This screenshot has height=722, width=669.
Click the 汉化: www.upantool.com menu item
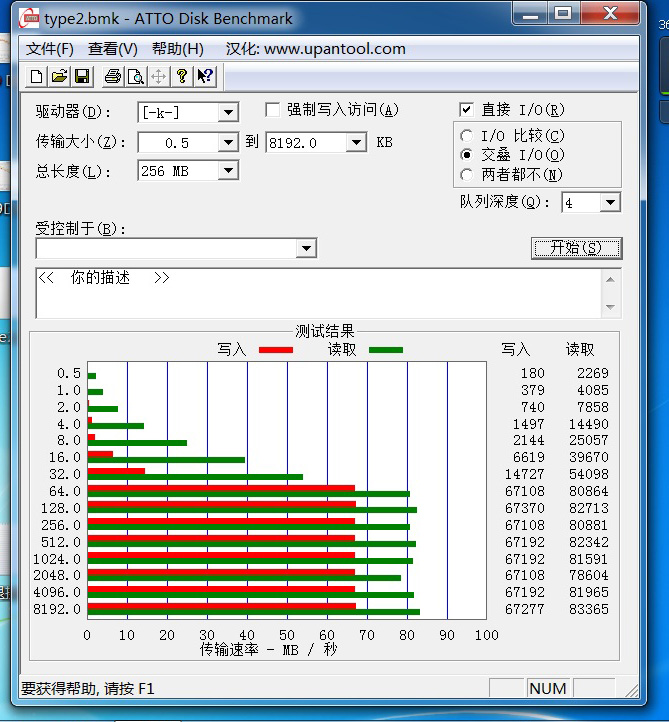(x=315, y=49)
